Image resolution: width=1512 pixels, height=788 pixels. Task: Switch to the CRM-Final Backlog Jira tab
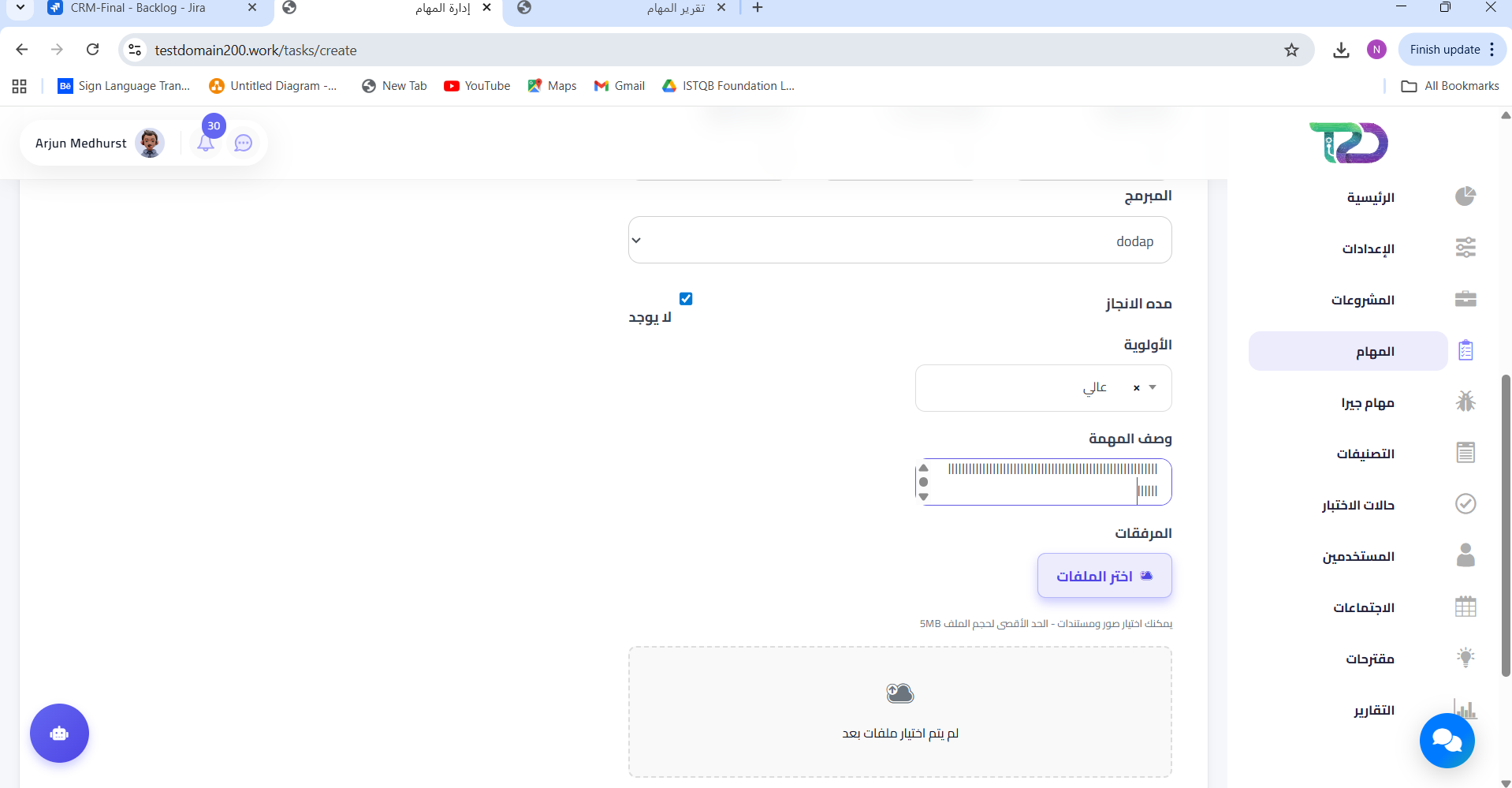(138, 8)
